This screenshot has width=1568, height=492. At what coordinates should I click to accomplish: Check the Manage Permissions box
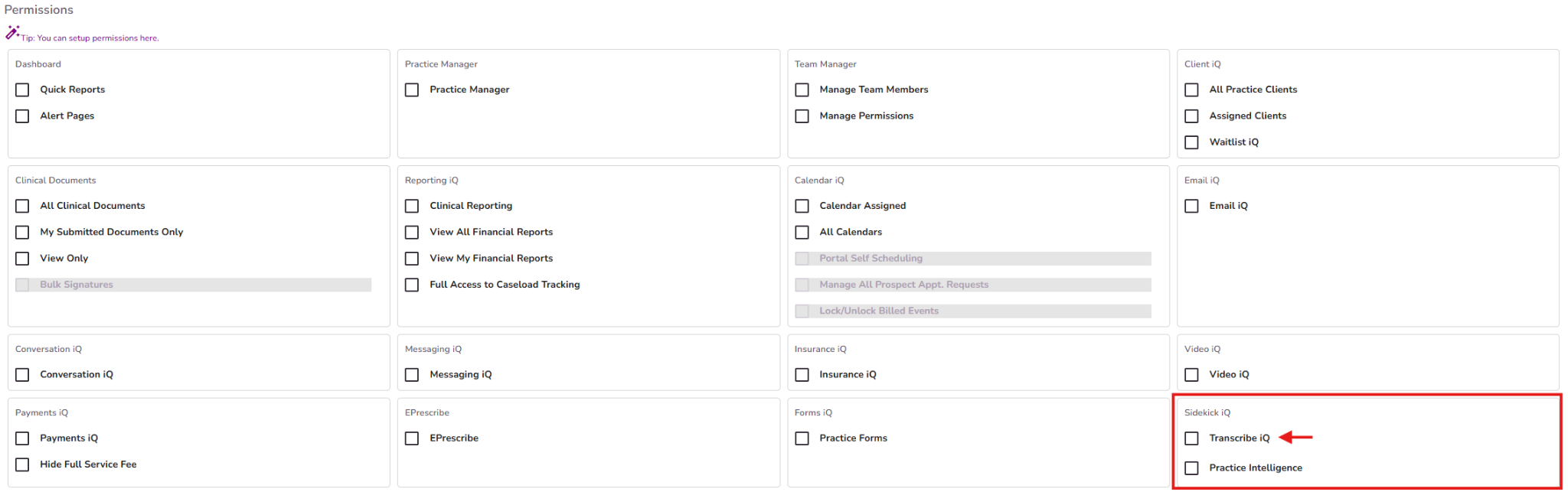802,116
